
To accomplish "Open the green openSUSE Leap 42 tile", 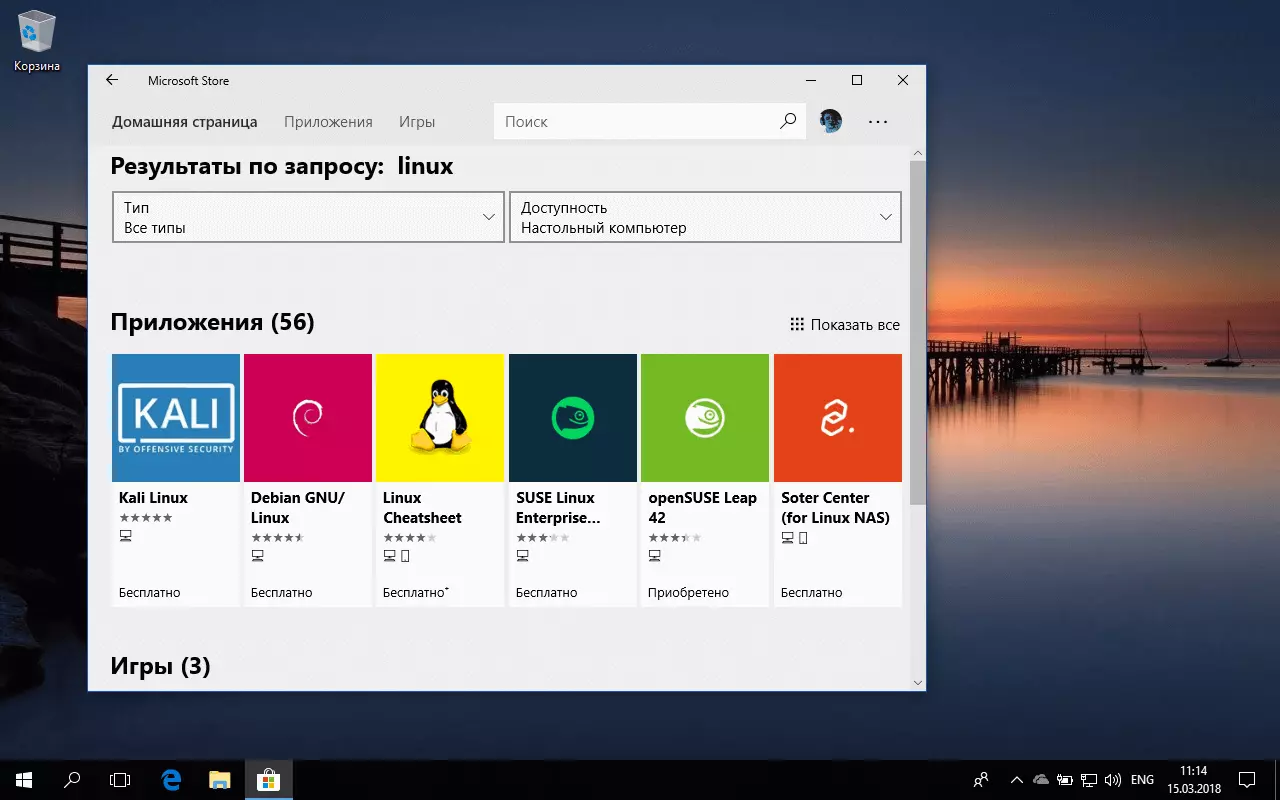I will pos(705,418).
